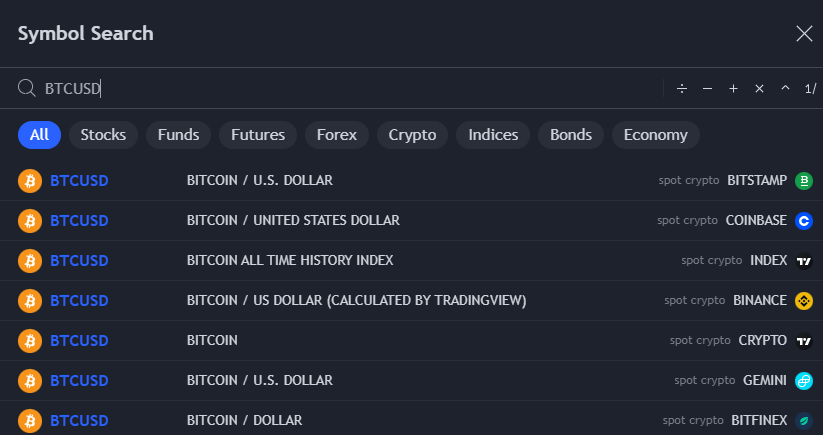Click the Bitstamp exchange logo icon

804,181
